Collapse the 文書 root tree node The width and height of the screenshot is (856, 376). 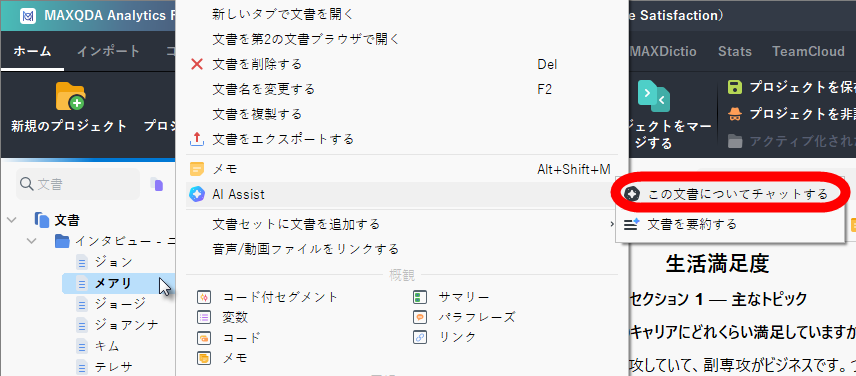(x=11, y=220)
